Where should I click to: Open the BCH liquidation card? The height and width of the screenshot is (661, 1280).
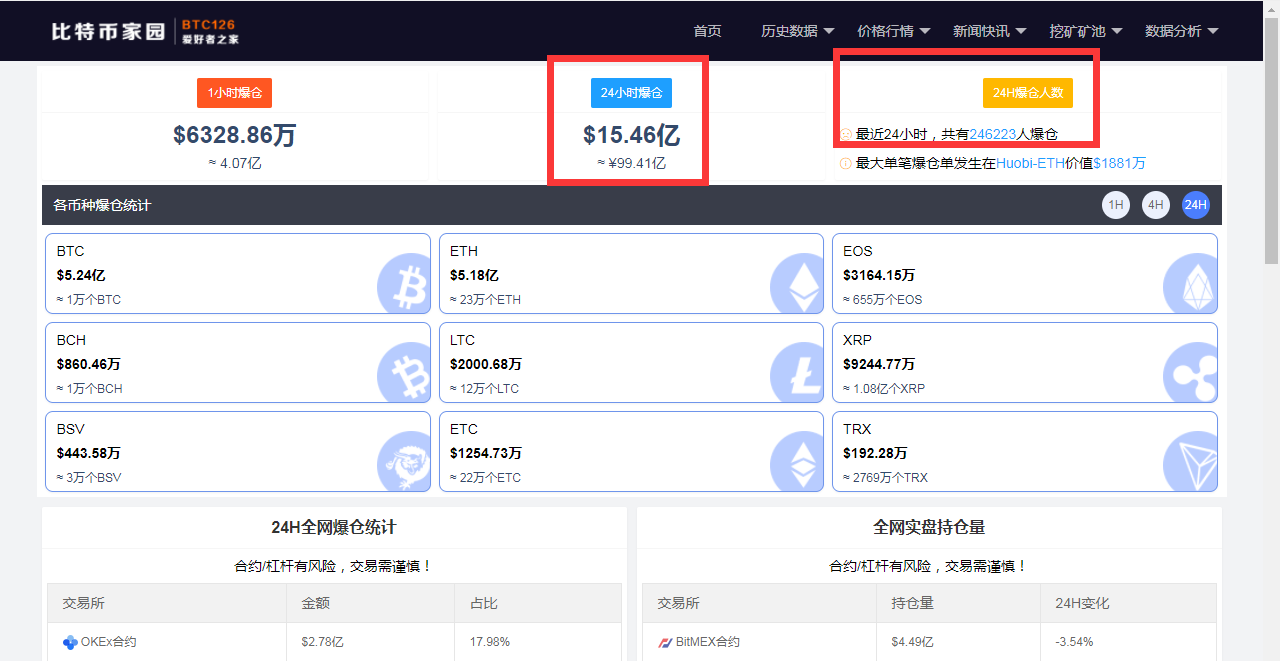(x=238, y=363)
